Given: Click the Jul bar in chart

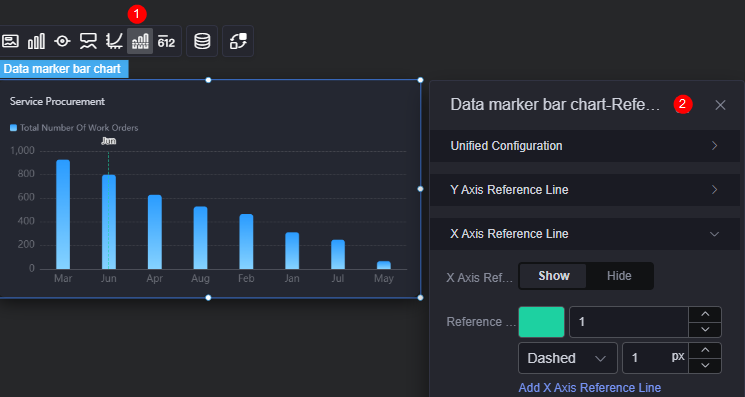Looking at the screenshot, I should (338, 255).
